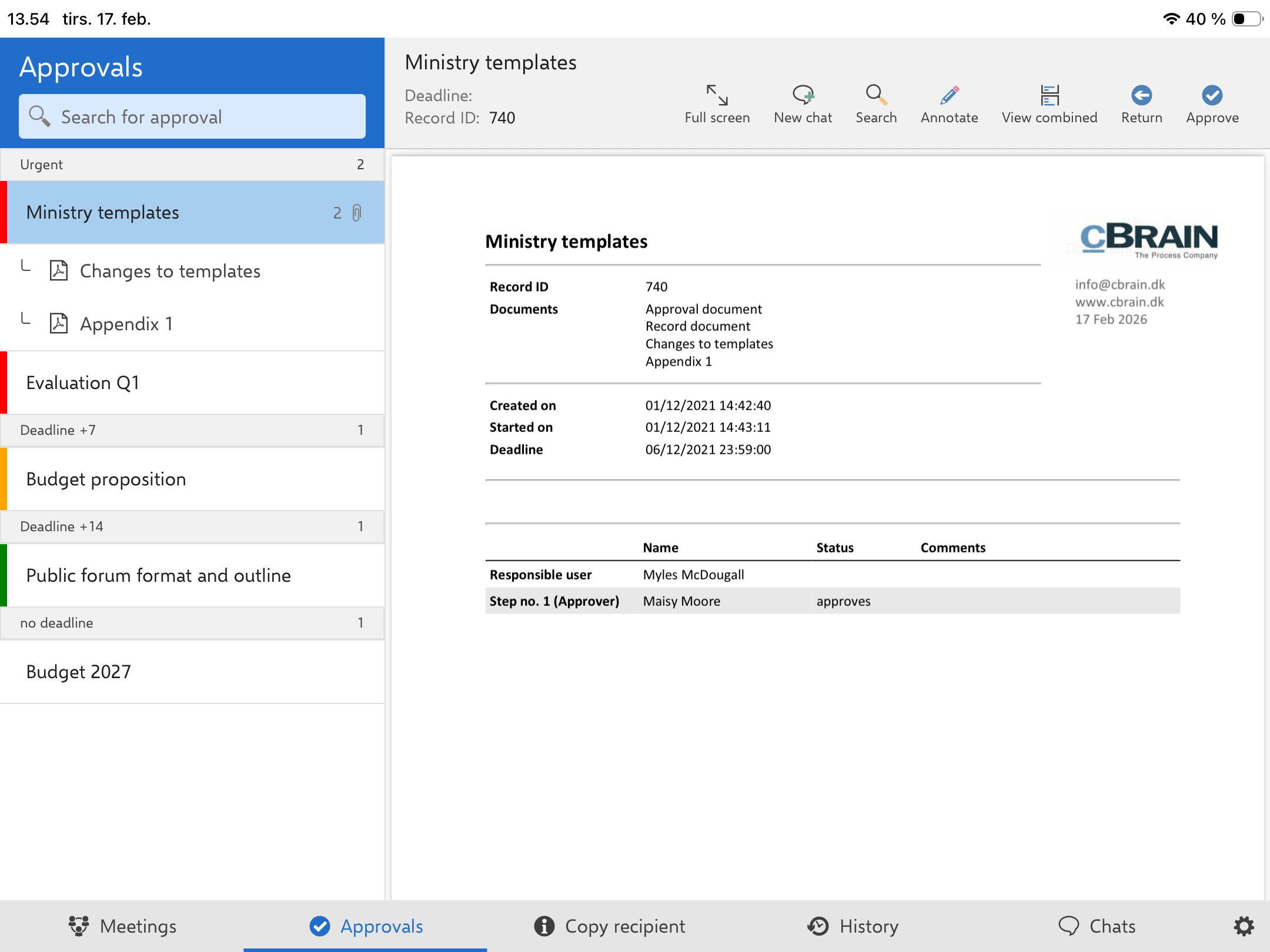The width and height of the screenshot is (1270, 952).
Task: Click the paperclip attachment icon on Ministry templates
Action: (357, 213)
